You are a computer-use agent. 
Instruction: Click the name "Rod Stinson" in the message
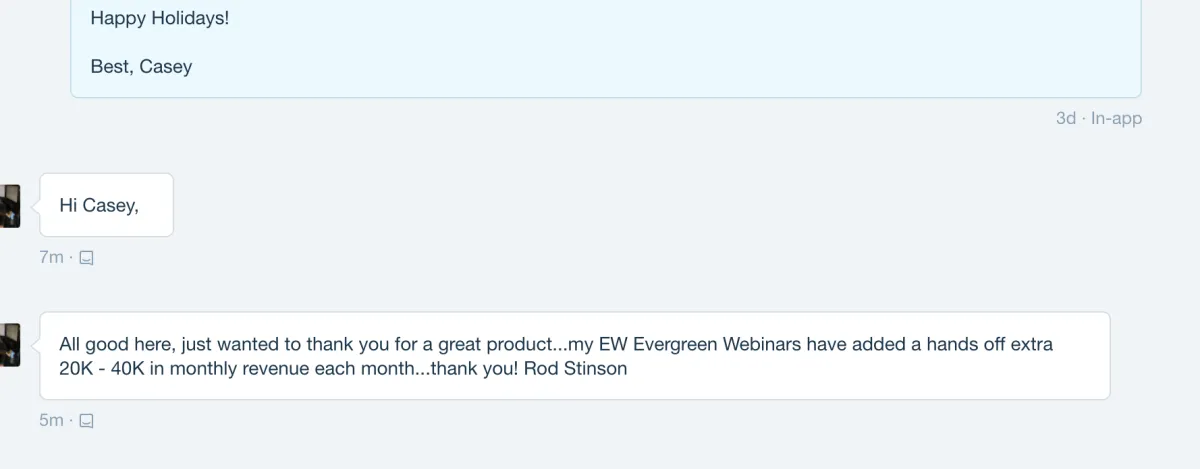(575, 368)
